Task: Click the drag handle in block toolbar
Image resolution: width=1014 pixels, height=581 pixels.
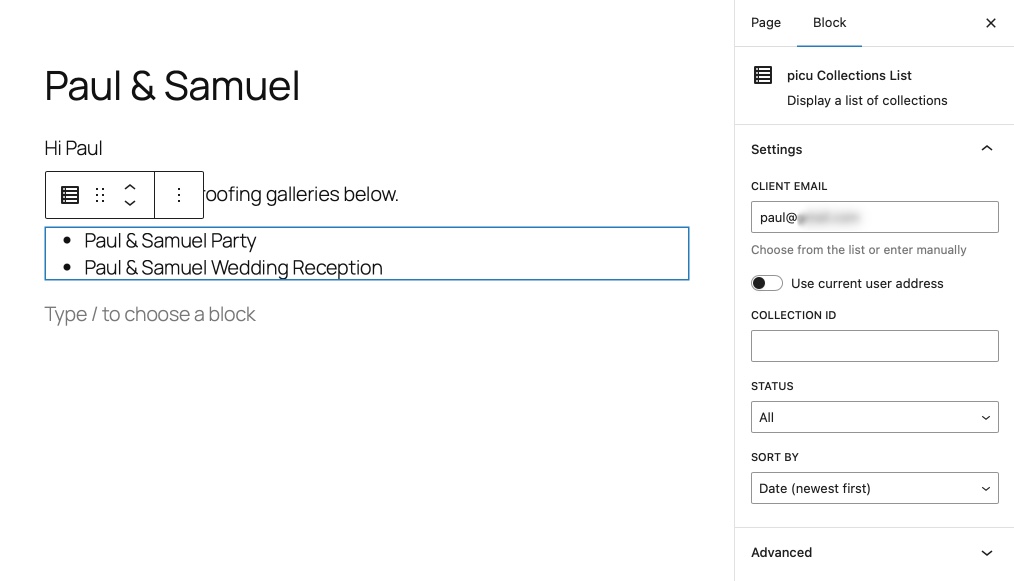Action: pos(100,195)
